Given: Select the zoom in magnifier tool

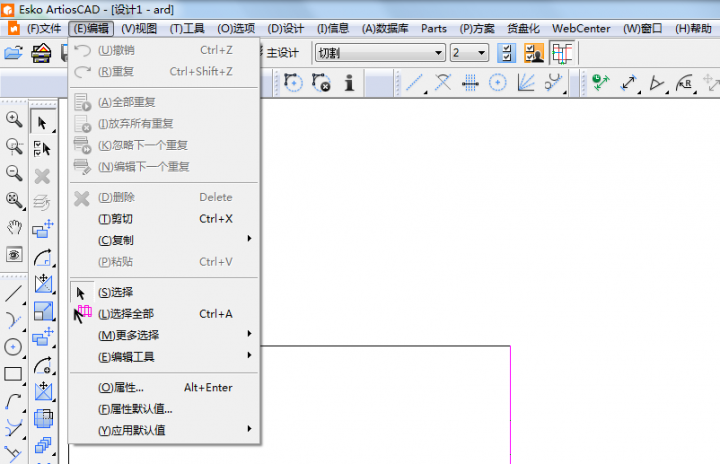Looking at the screenshot, I should pos(14,120).
